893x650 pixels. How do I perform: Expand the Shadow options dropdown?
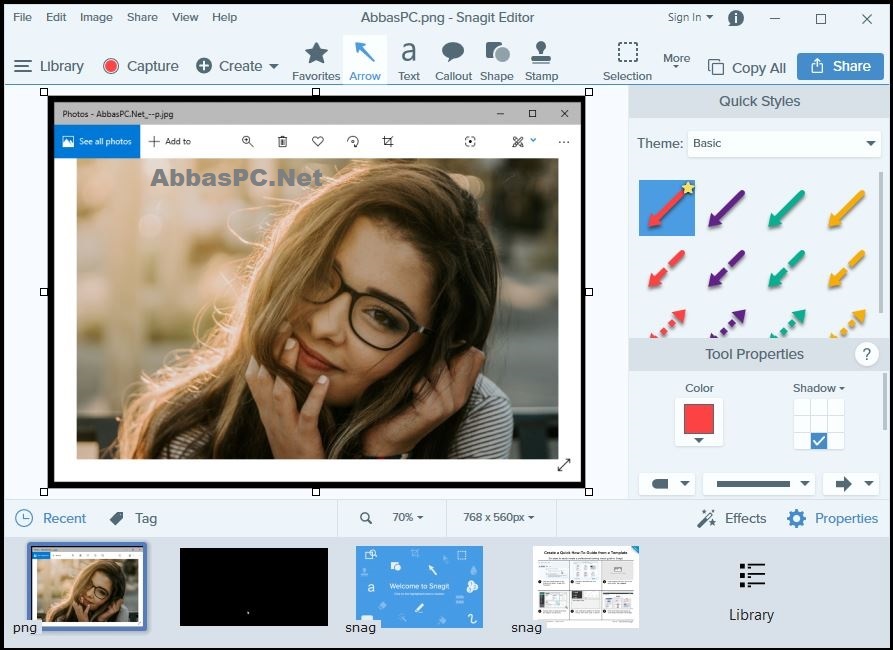(x=818, y=388)
